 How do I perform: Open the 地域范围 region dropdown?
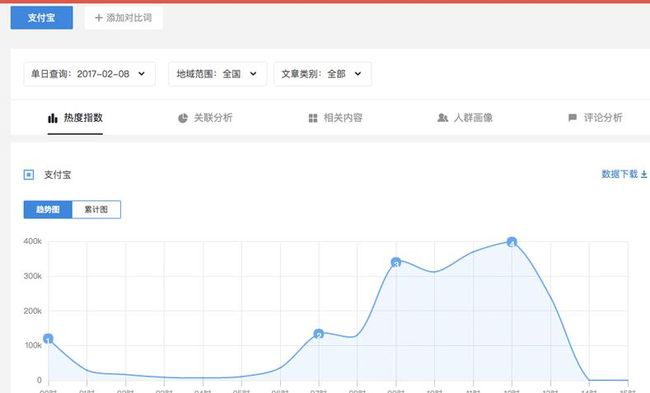[x=217, y=74]
